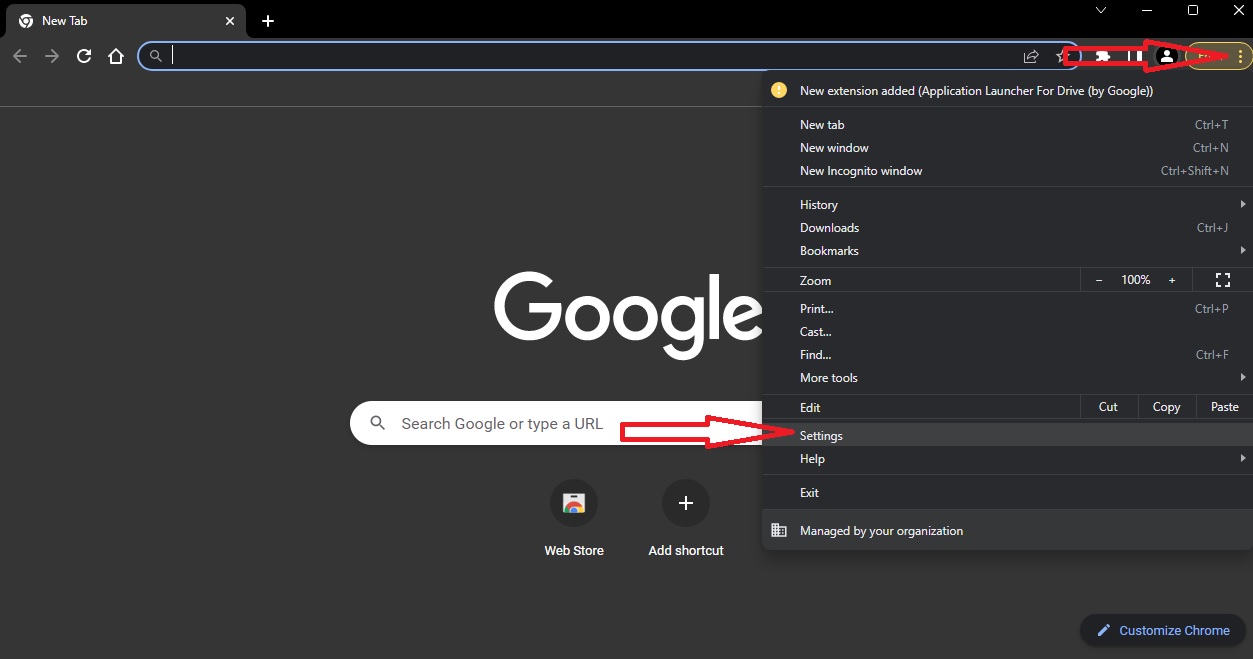Open New extension added notification
Viewport: 1253px width, 659px height.
[x=1007, y=90]
